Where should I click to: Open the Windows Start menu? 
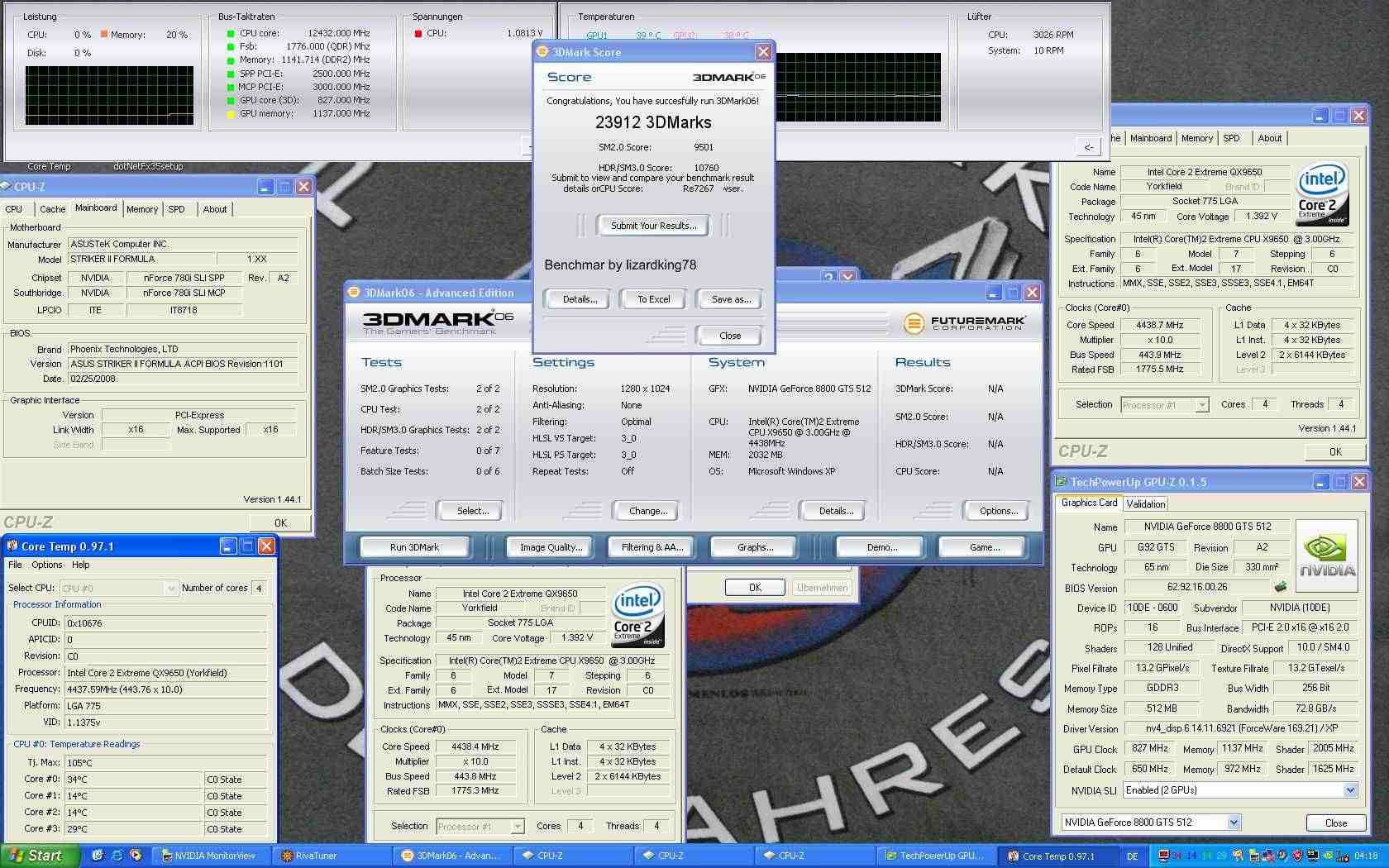pos(40,856)
